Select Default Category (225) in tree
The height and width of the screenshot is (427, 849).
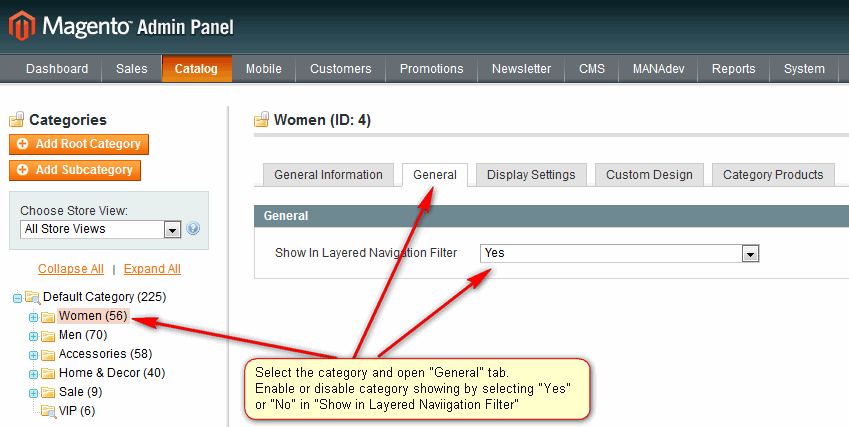[x=105, y=297]
